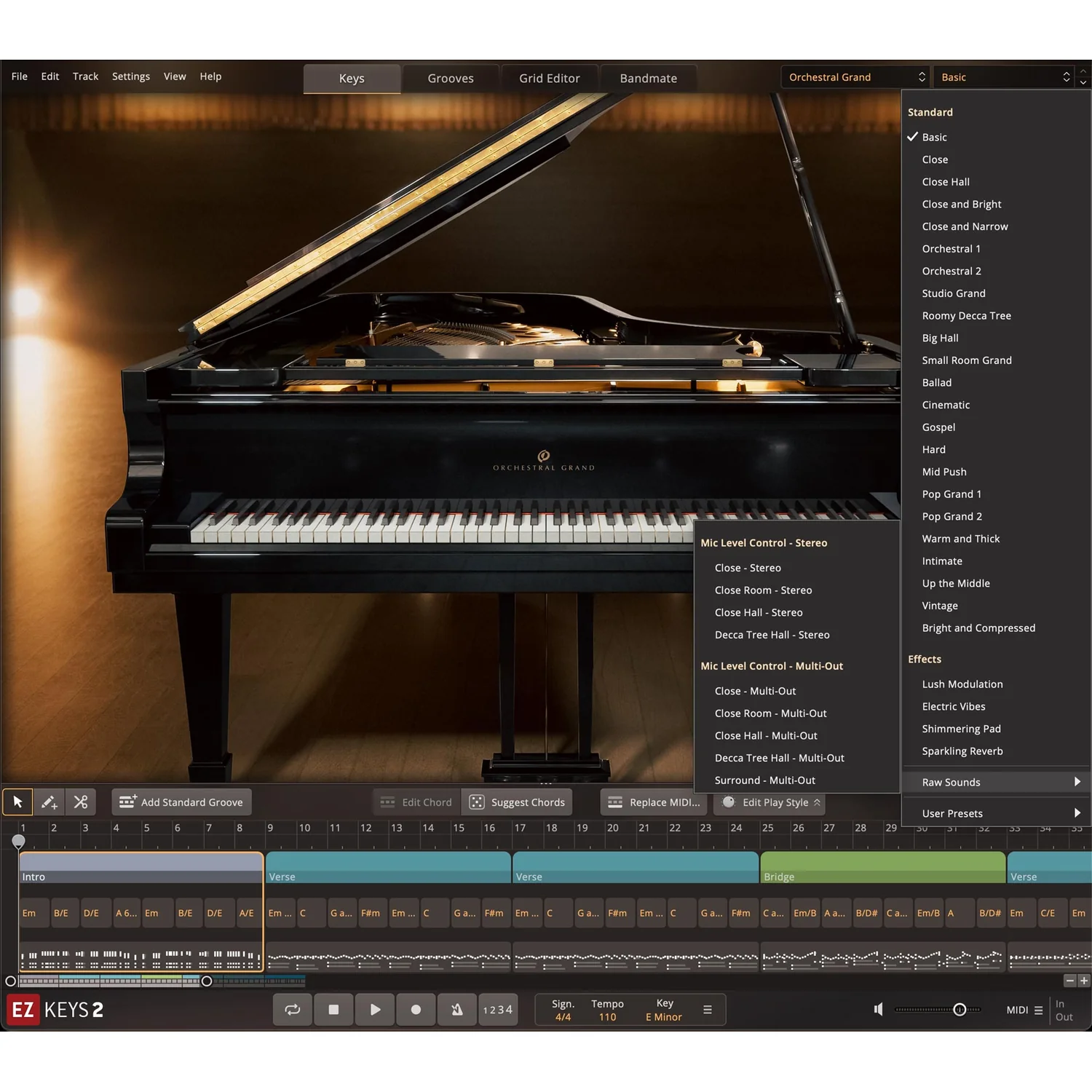Select Close Hall - Multi-Out
Screen dimensions: 1092x1092
pyautogui.click(x=797, y=736)
